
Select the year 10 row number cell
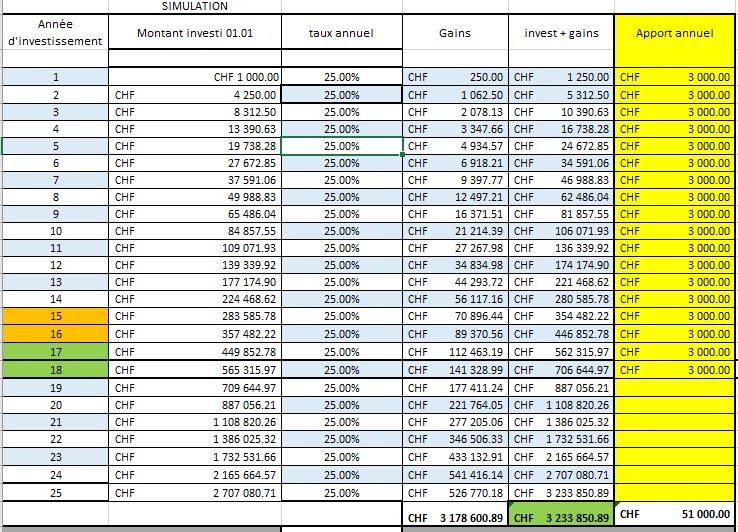[x=56, y=231]
